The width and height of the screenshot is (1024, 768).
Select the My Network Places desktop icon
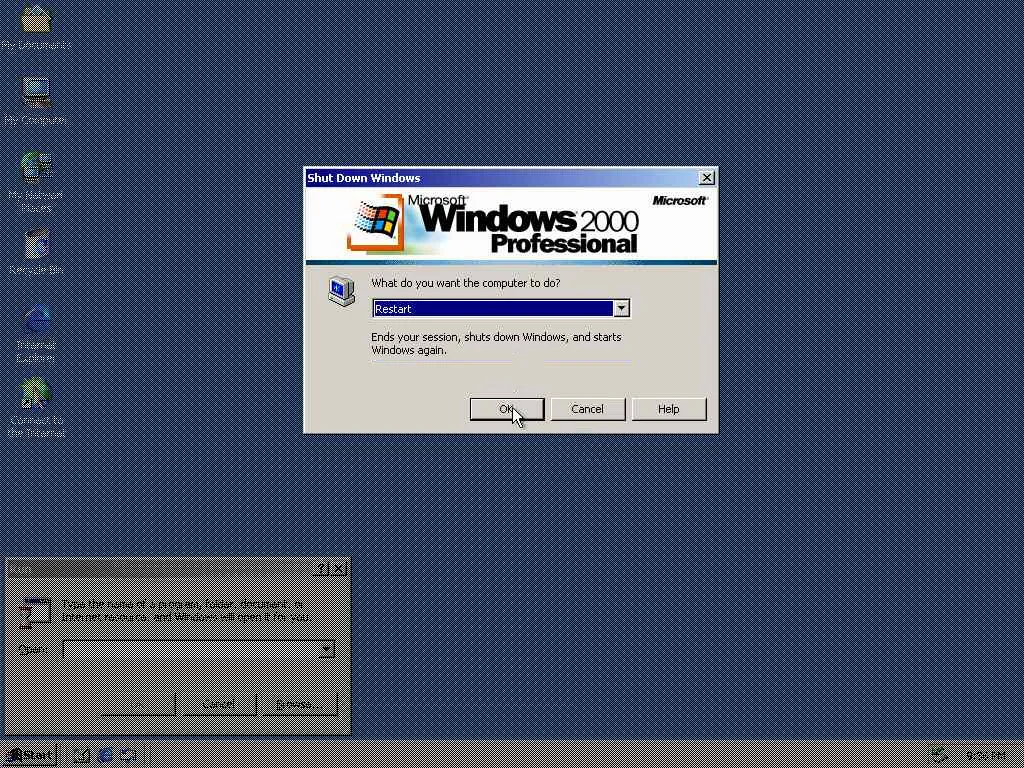coord(36,182)
